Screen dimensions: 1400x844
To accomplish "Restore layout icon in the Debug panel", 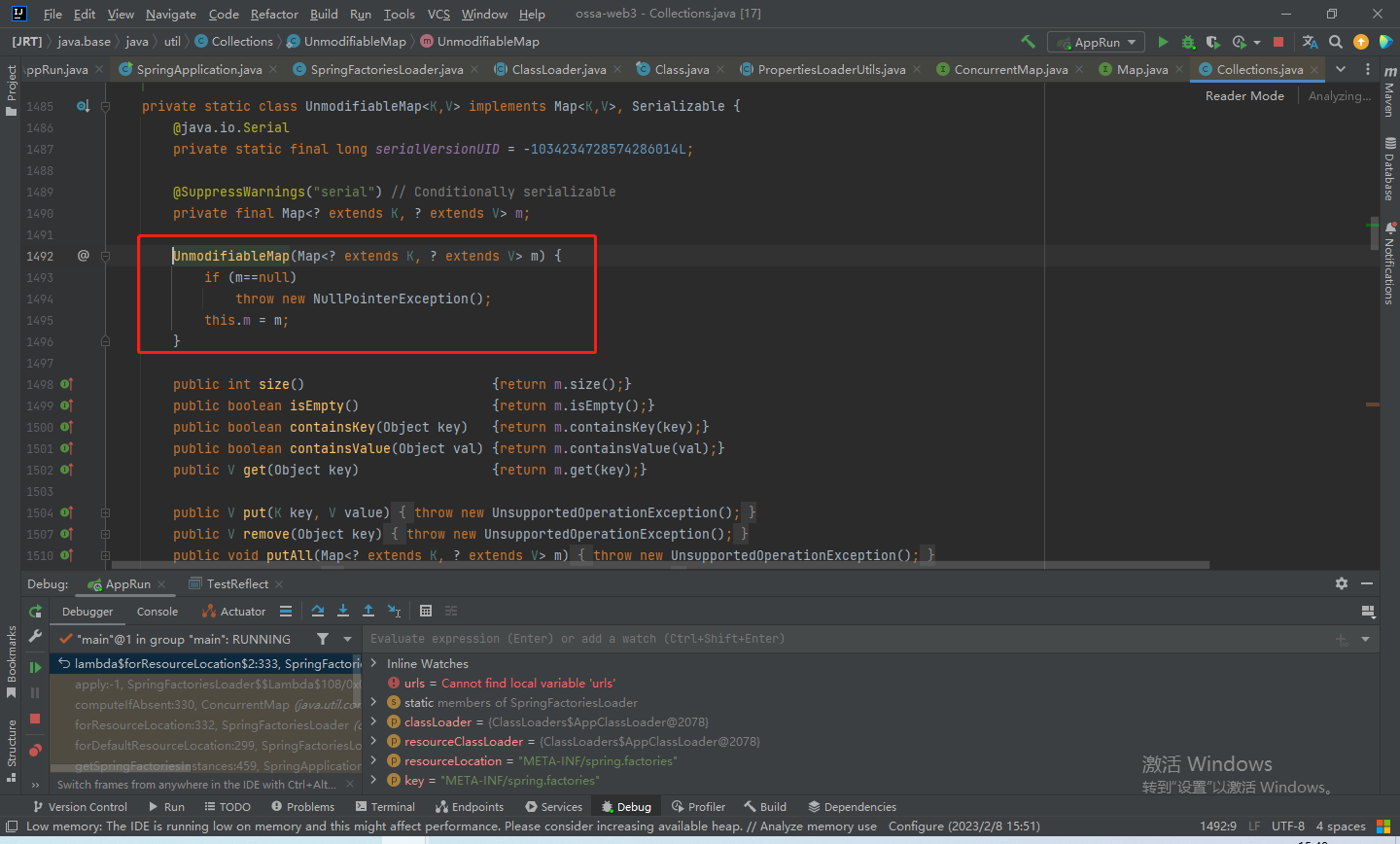I will (1368, 611).
